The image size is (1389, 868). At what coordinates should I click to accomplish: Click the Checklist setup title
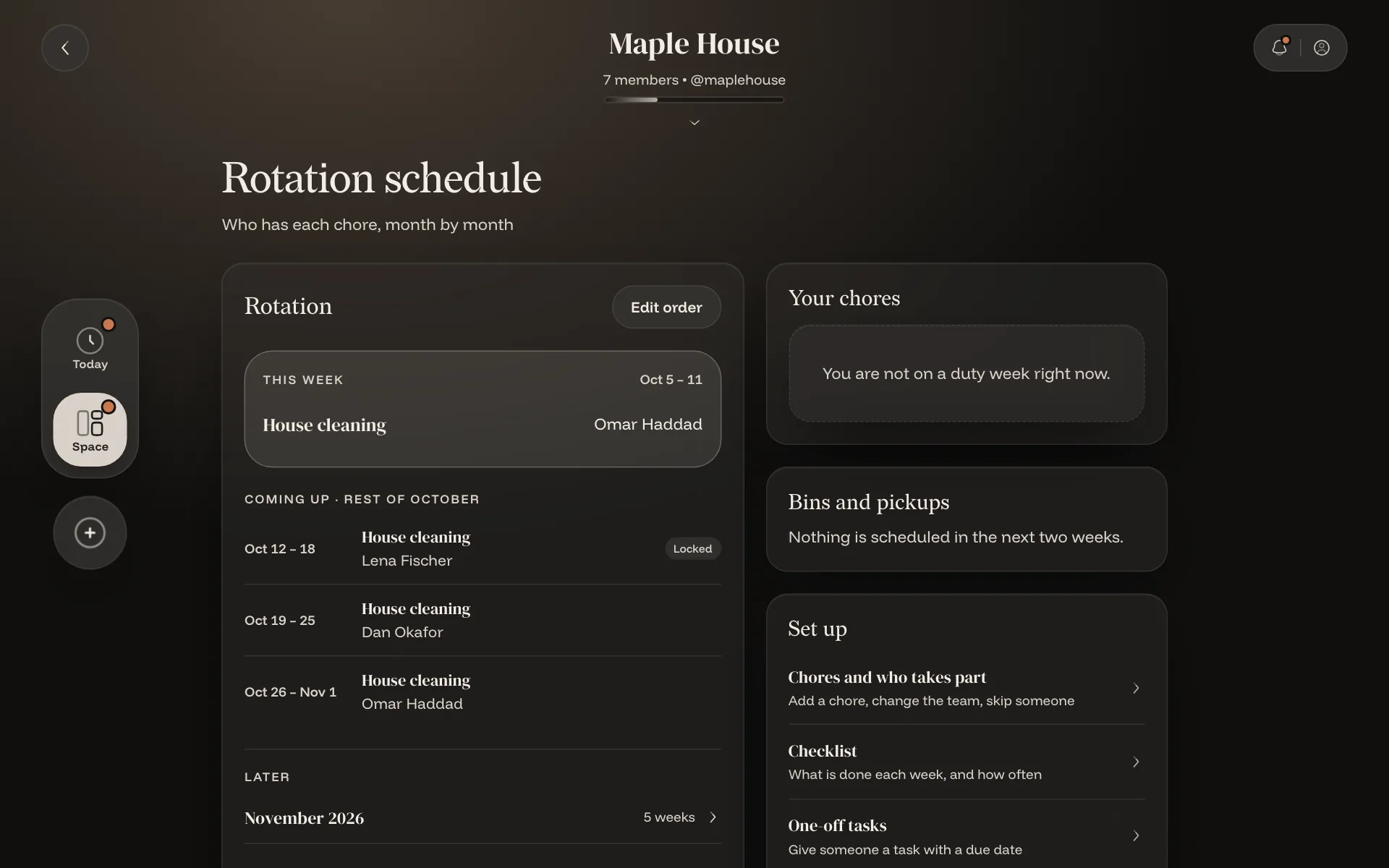point(823,752)
